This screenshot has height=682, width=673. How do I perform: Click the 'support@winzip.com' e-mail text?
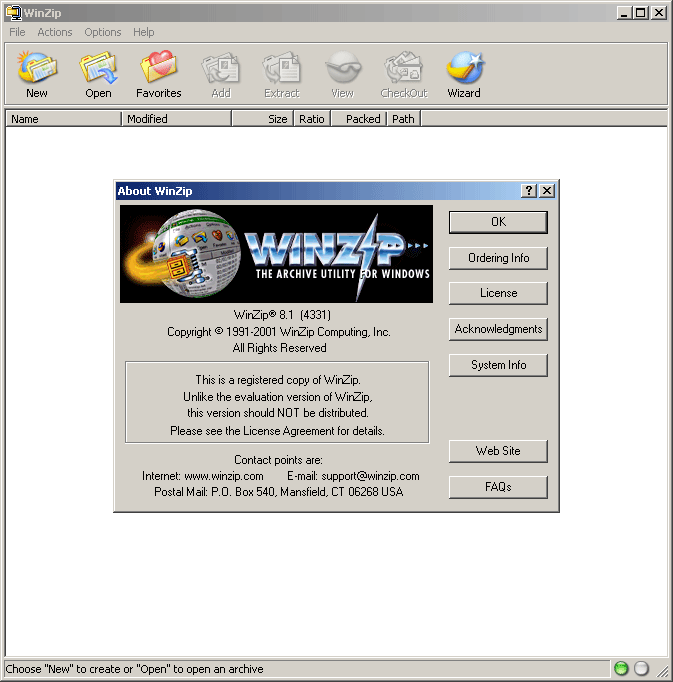click(370, 476)
